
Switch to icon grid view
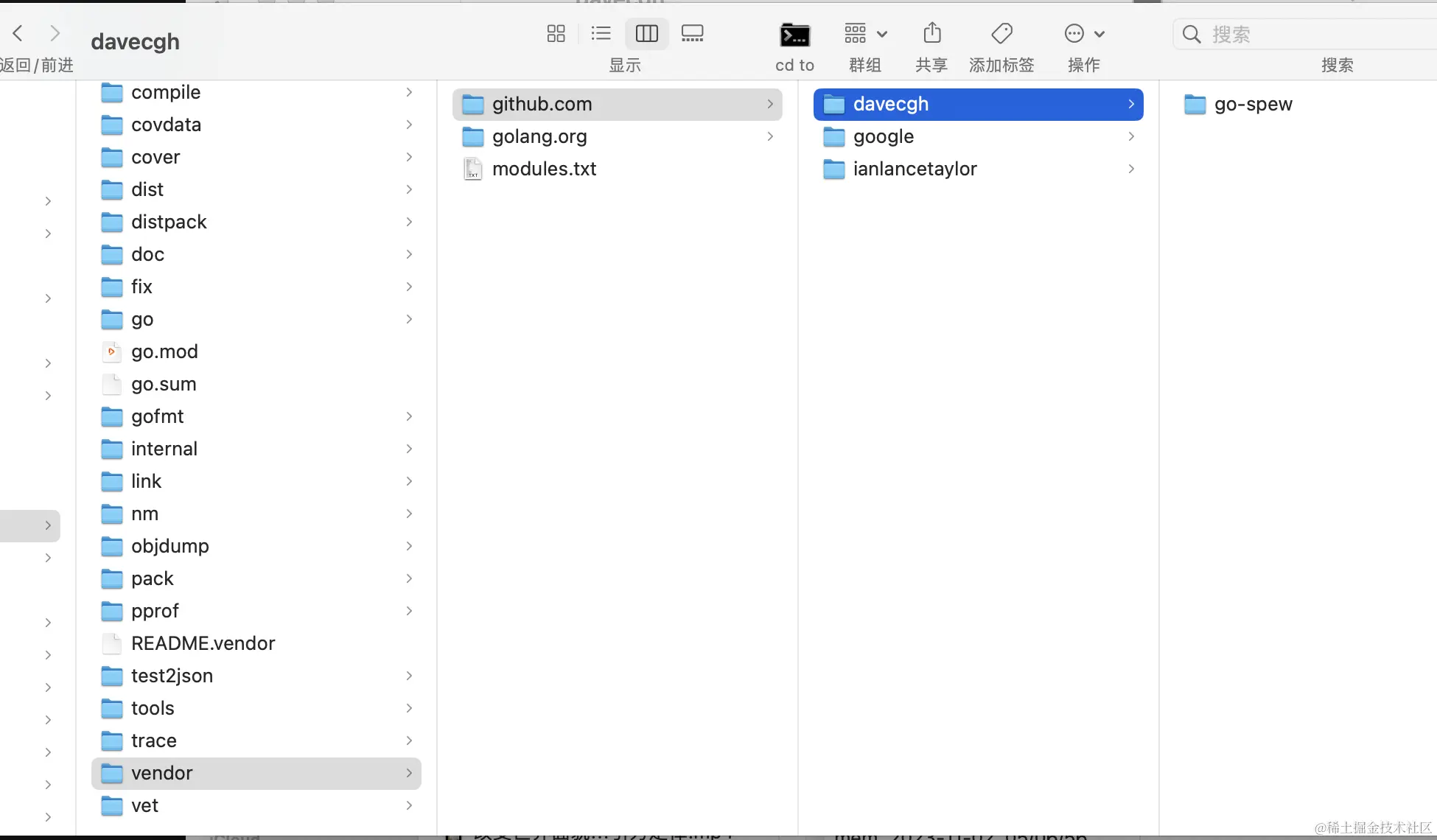[556, 34]
